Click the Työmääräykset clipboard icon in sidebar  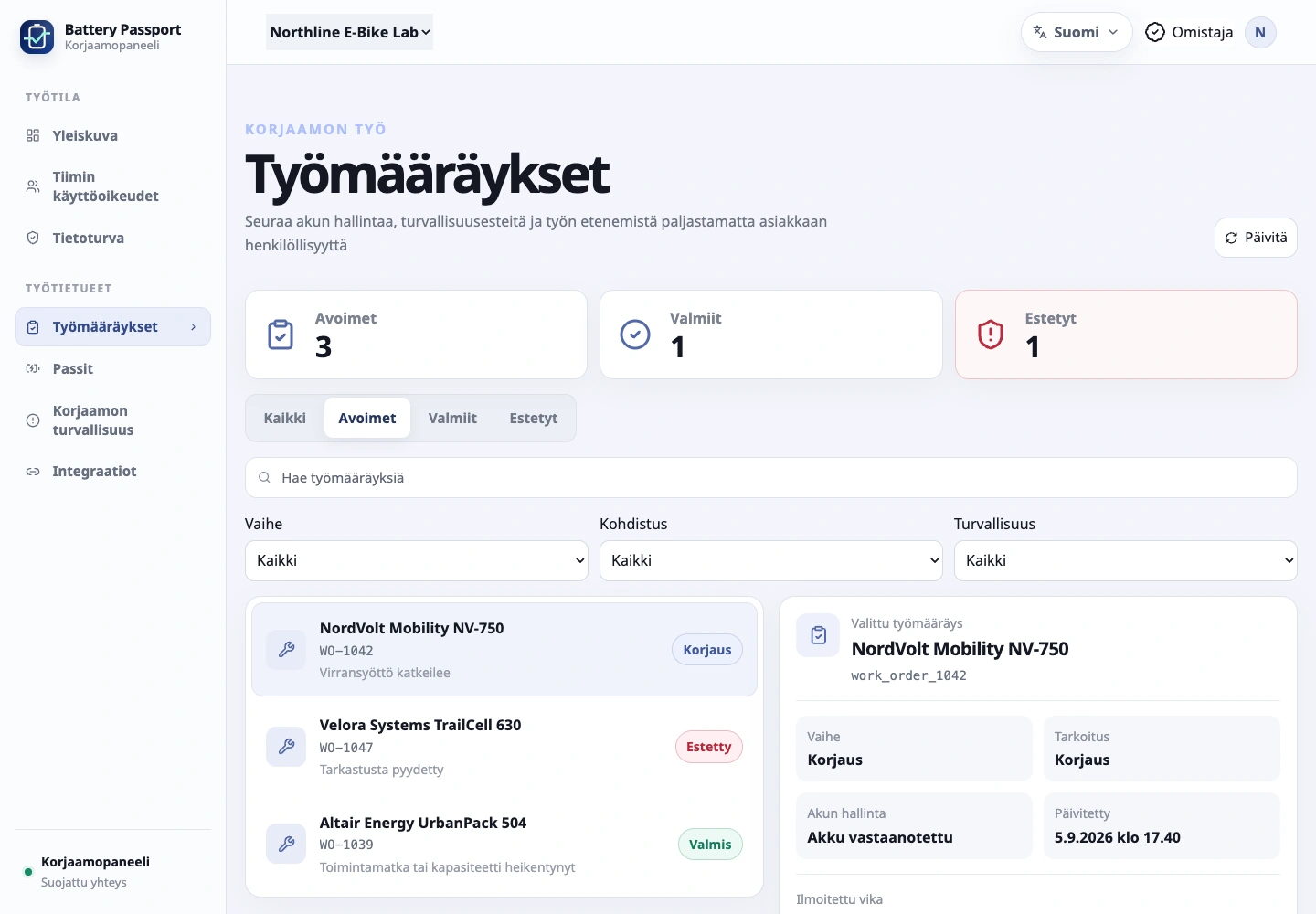click(x=33, y=327)
